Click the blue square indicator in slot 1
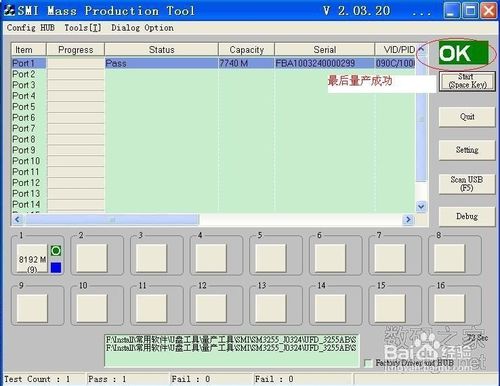This screenshot has width=500, height=386. 56,267
